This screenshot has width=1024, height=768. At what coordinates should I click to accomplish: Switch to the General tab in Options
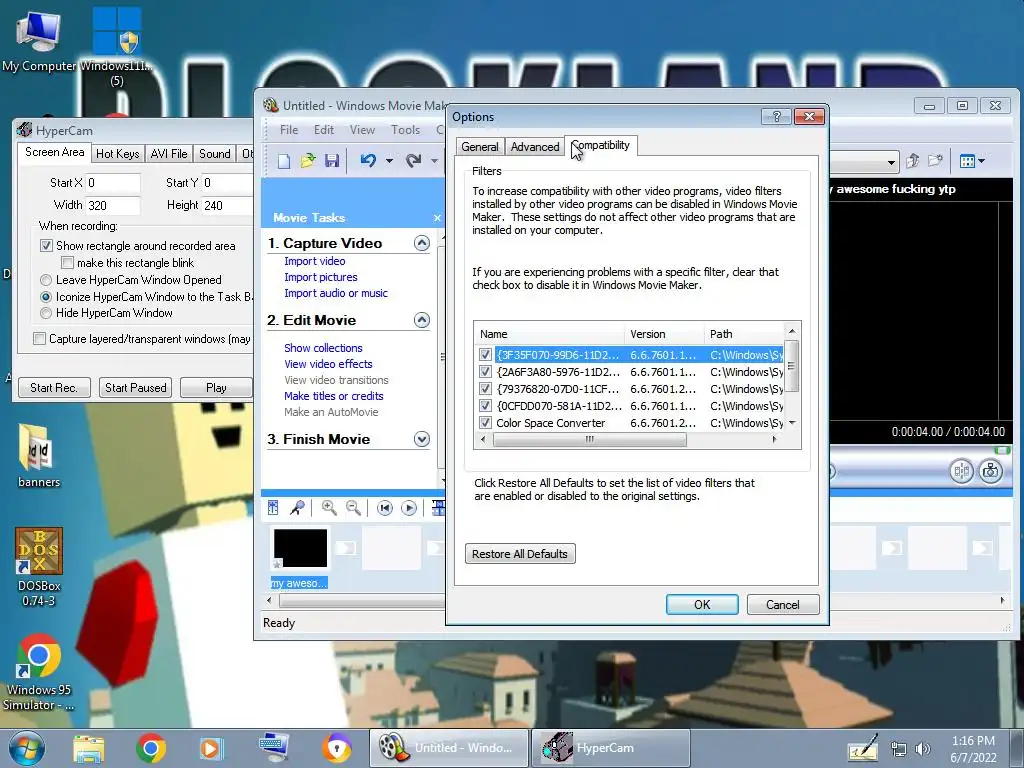[x=479, y=147]
